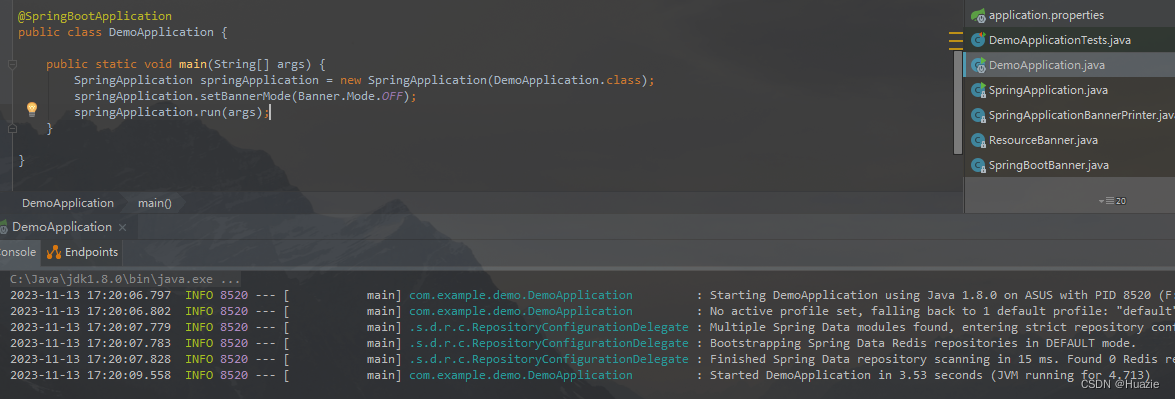The width and height of the screenshot is (1175, 399).
Task: Click the ResourceBanner.java locked class icon
Action: click(x=978, y=140)
